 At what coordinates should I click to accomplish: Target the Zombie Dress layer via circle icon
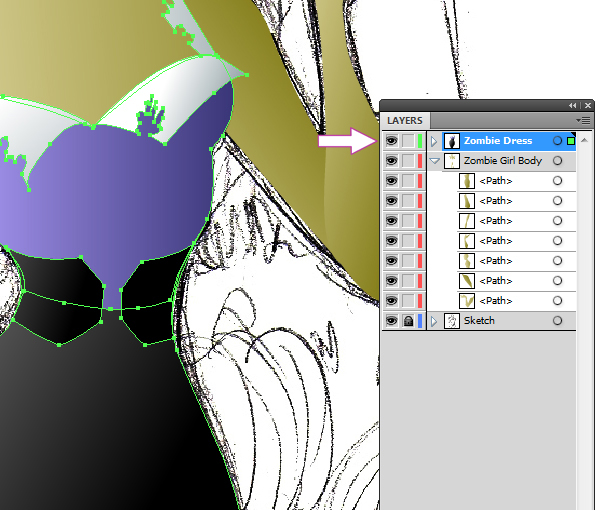coord(558,141)
